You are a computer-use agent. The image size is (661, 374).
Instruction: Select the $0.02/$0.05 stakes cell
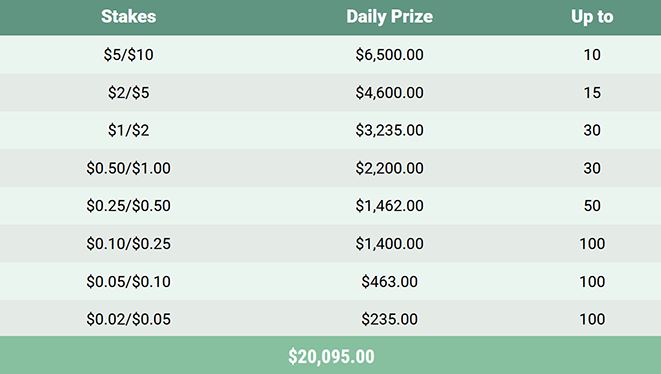point(129,319)
